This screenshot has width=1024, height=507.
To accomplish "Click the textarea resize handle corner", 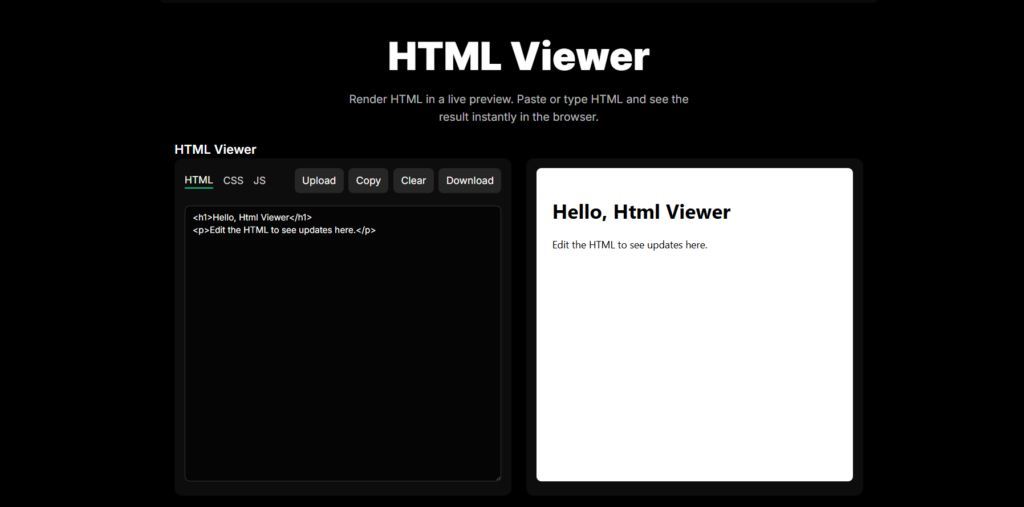I will pyautogui.click(x=497, y=478).
